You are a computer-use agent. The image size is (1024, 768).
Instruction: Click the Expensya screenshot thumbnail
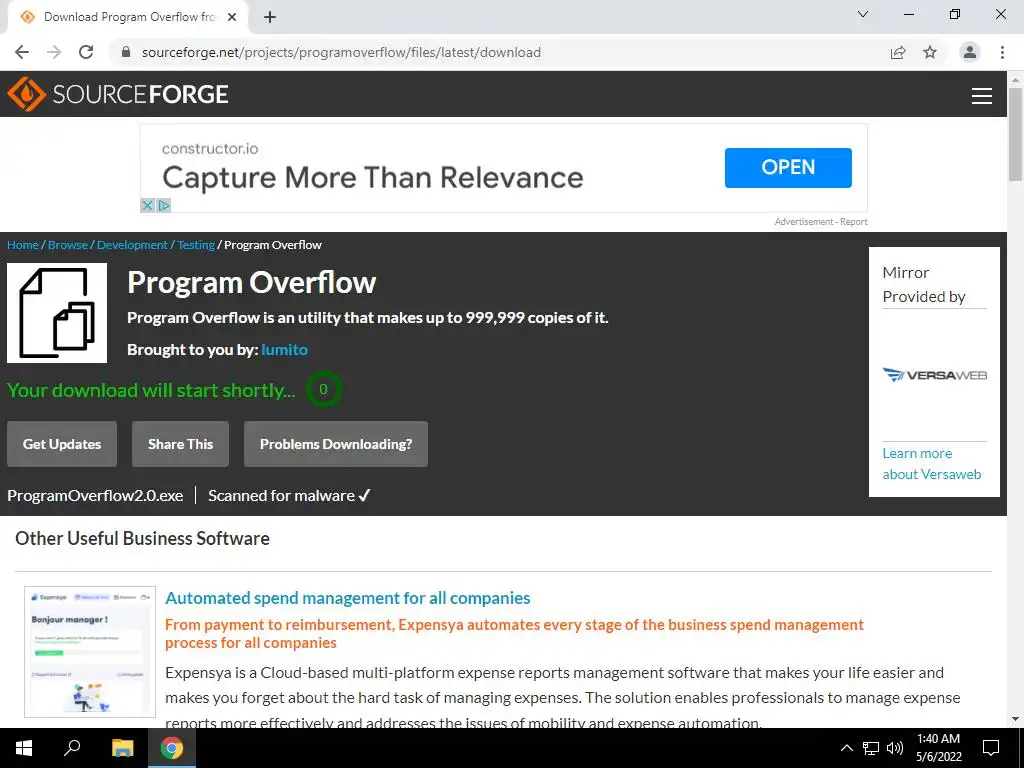(x=90, y=652)
